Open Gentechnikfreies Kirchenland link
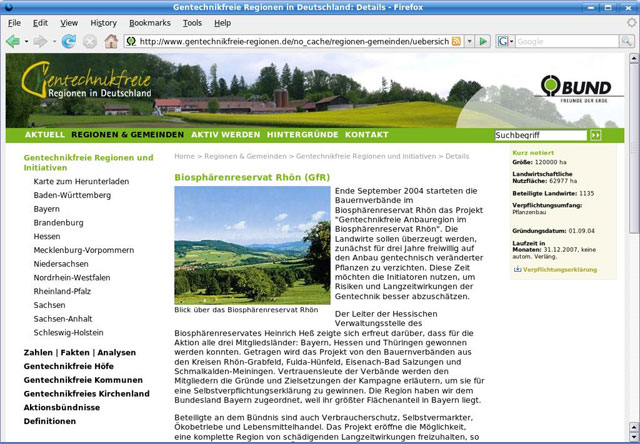 pyautogui.click(x=87, y=394)
